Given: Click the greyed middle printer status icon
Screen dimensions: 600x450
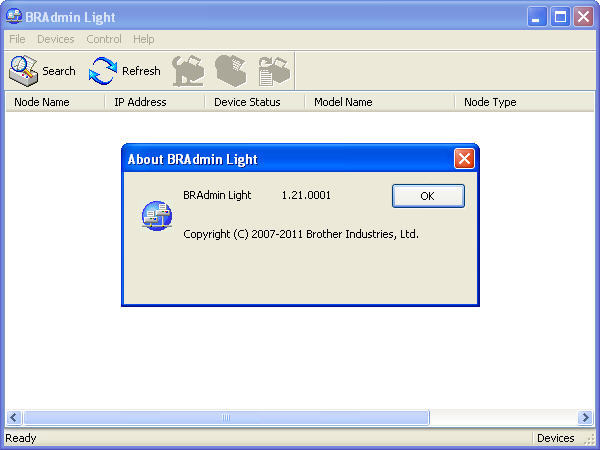Looking at the screenshot, I should coord(231,71).
